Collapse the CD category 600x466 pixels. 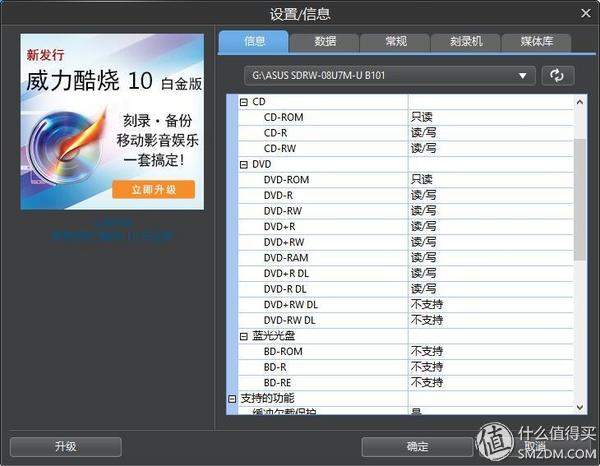[243, 102]
